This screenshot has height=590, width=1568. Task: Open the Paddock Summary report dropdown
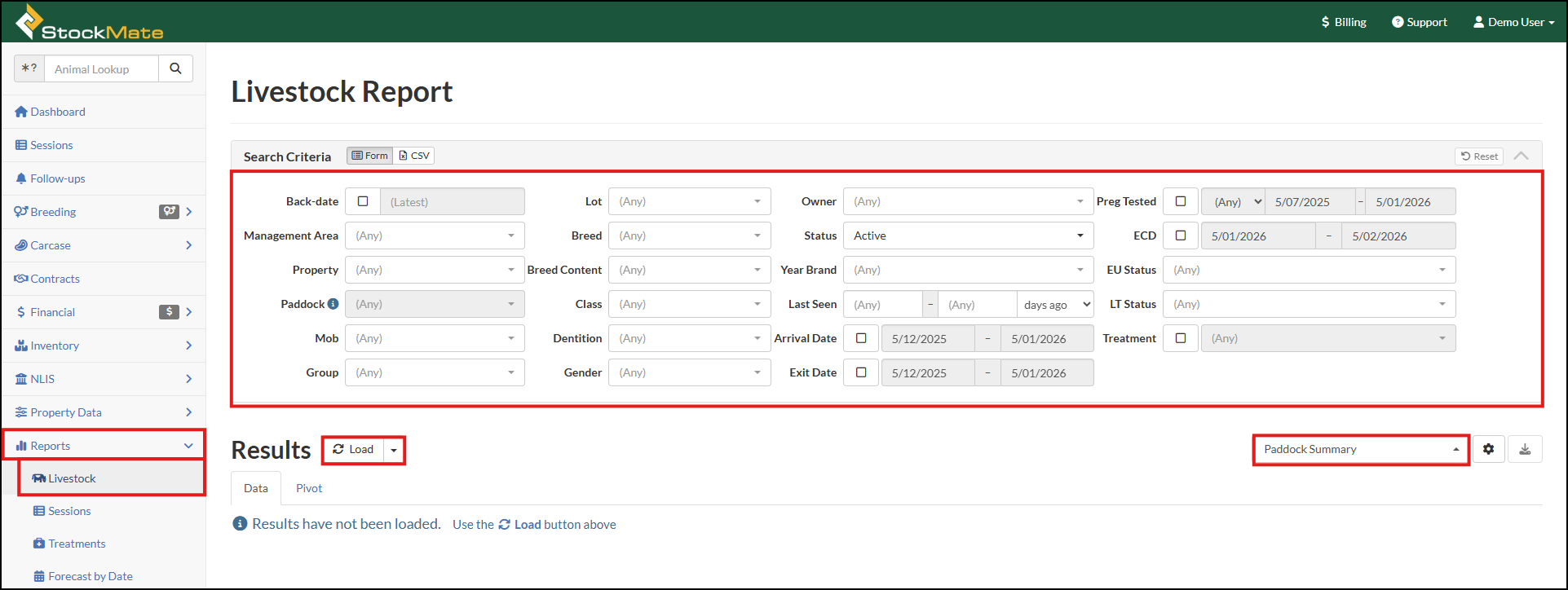pos(1360,449)
